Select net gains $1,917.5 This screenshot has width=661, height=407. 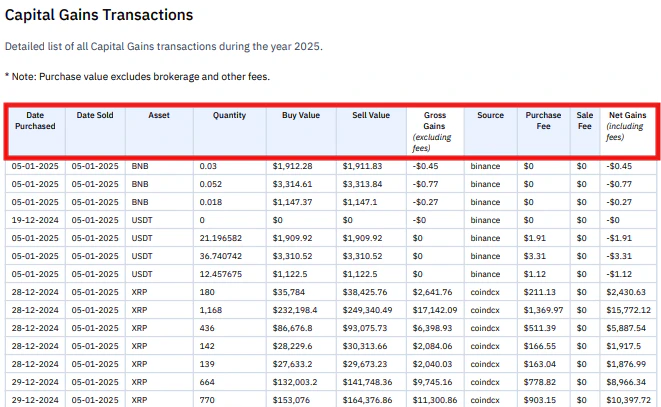click(623, 346)
